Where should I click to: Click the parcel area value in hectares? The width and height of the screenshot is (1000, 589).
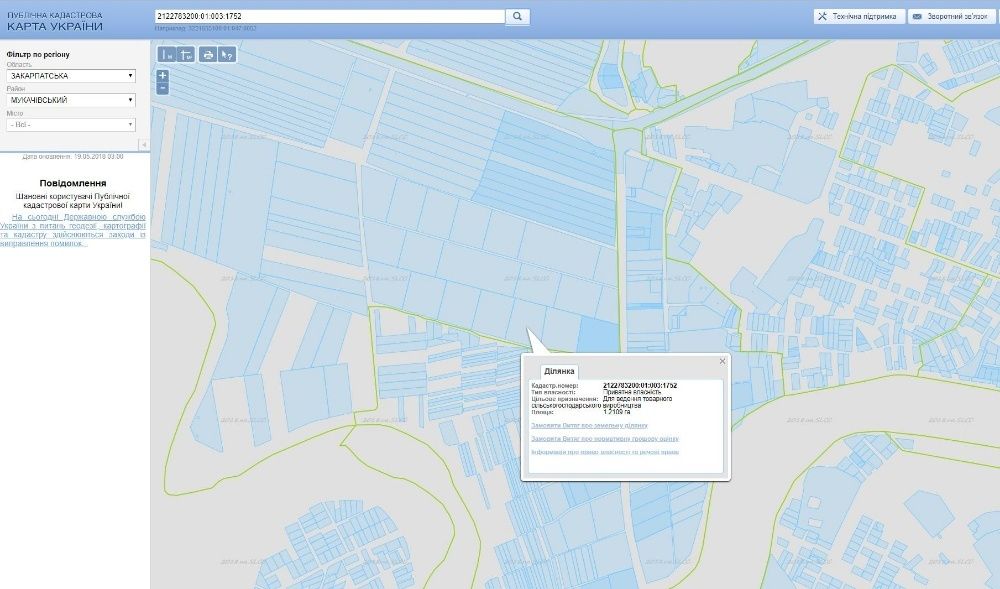pos(617,412)
